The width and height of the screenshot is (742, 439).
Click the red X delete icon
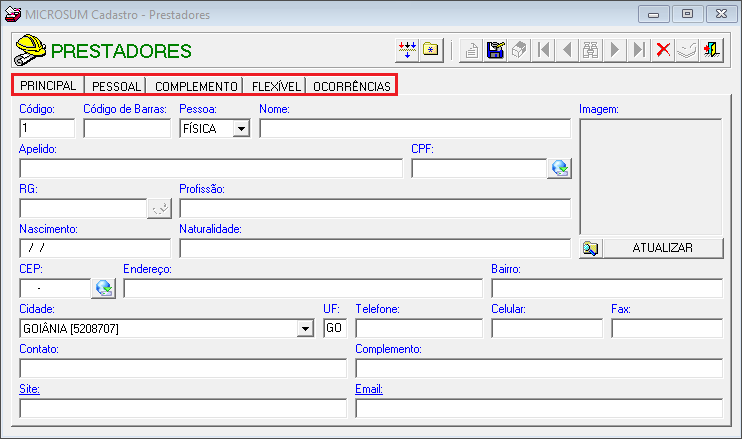[x=662, y=50]
